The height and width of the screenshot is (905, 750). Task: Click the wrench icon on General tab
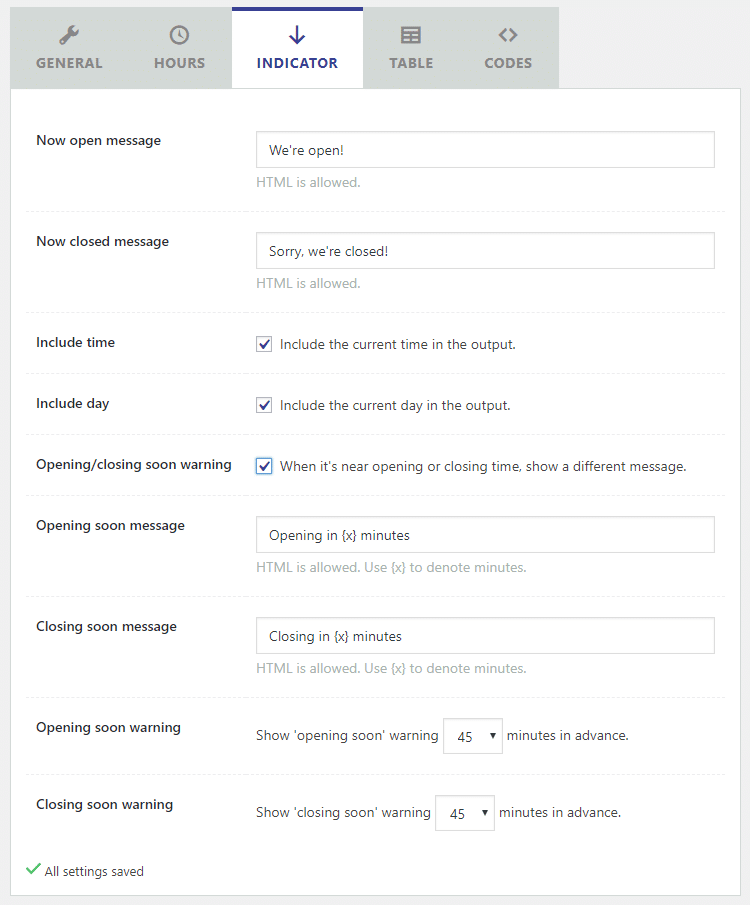69,35
